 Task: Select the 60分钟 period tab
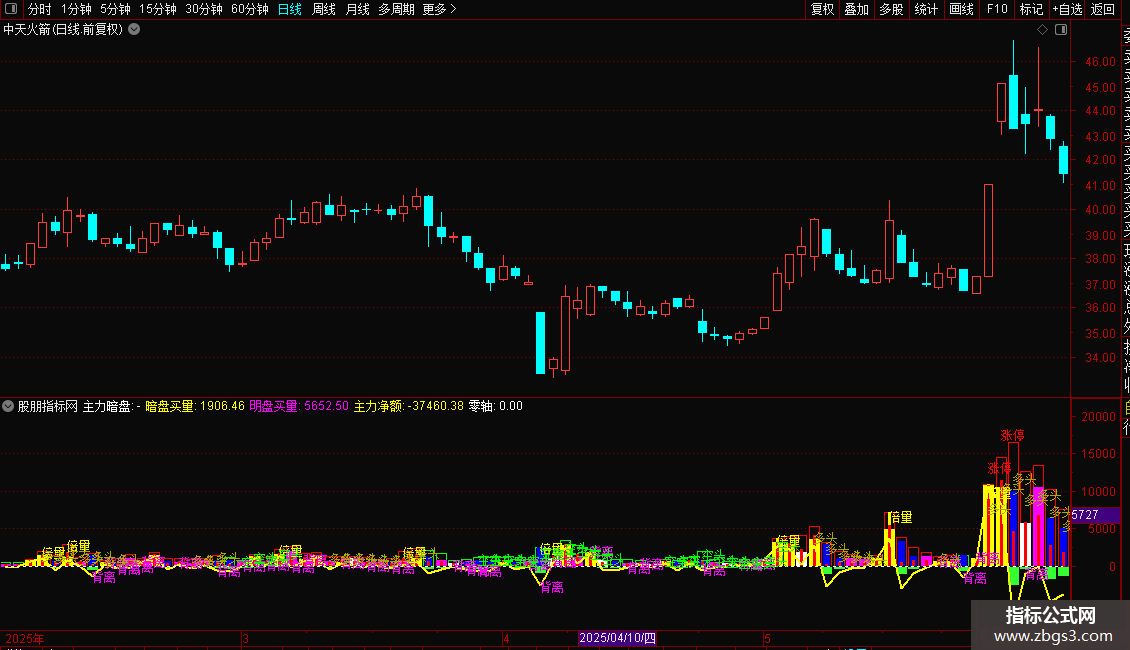tap(250, 9)
